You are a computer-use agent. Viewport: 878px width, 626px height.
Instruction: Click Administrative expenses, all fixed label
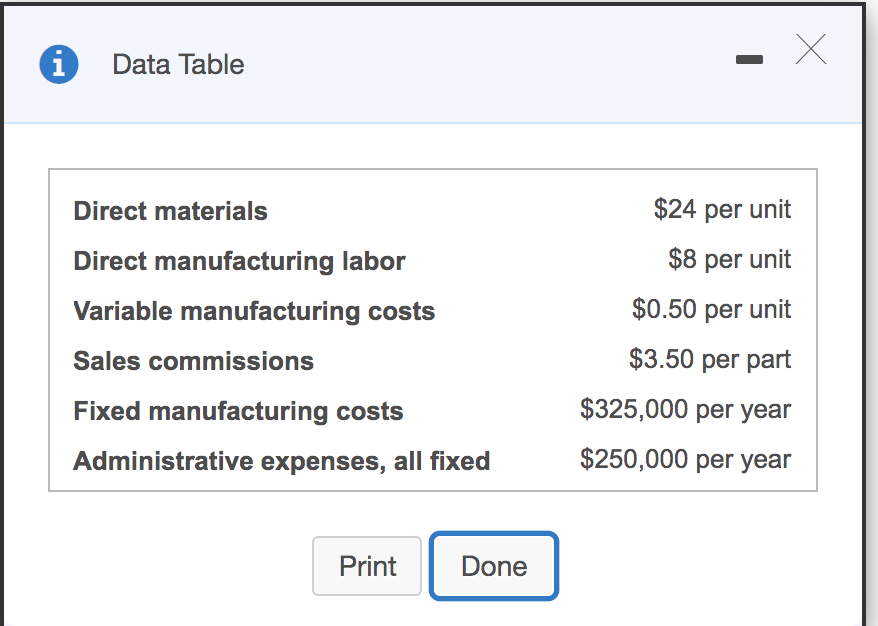point(281,461)
